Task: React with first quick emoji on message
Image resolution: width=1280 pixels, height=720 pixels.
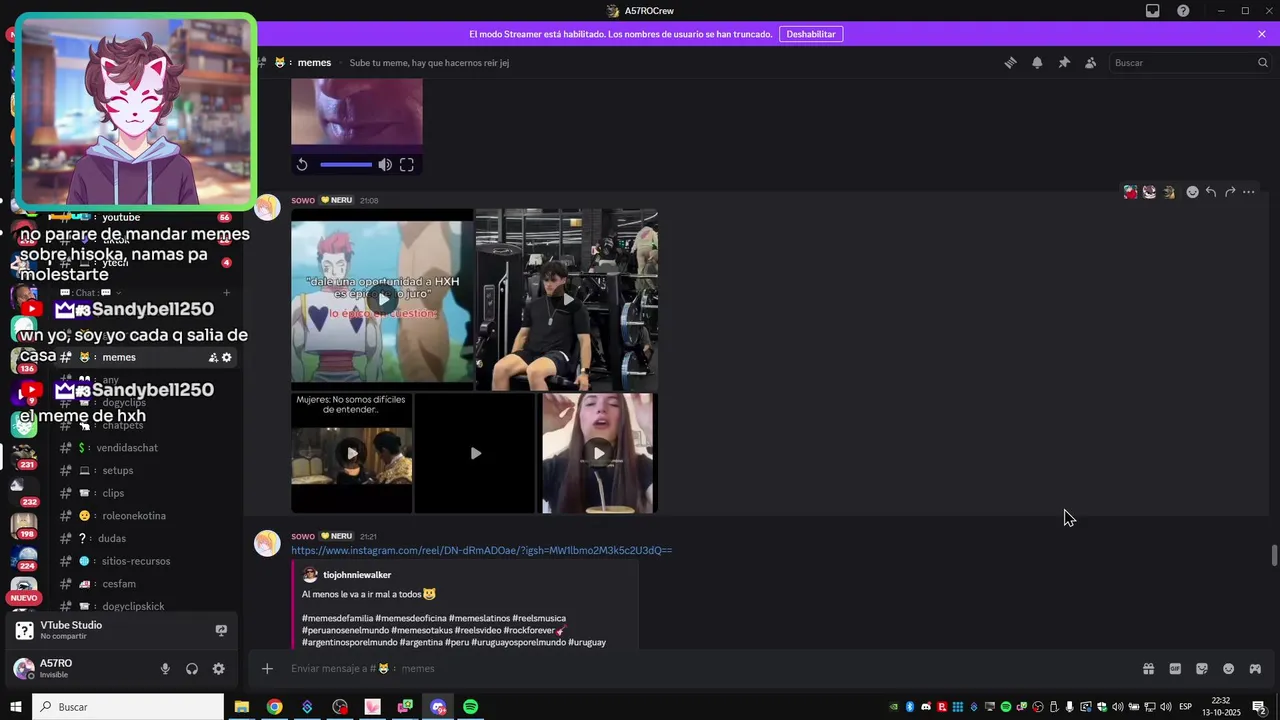Action: pyautogui.click(x=1130, y=192)
